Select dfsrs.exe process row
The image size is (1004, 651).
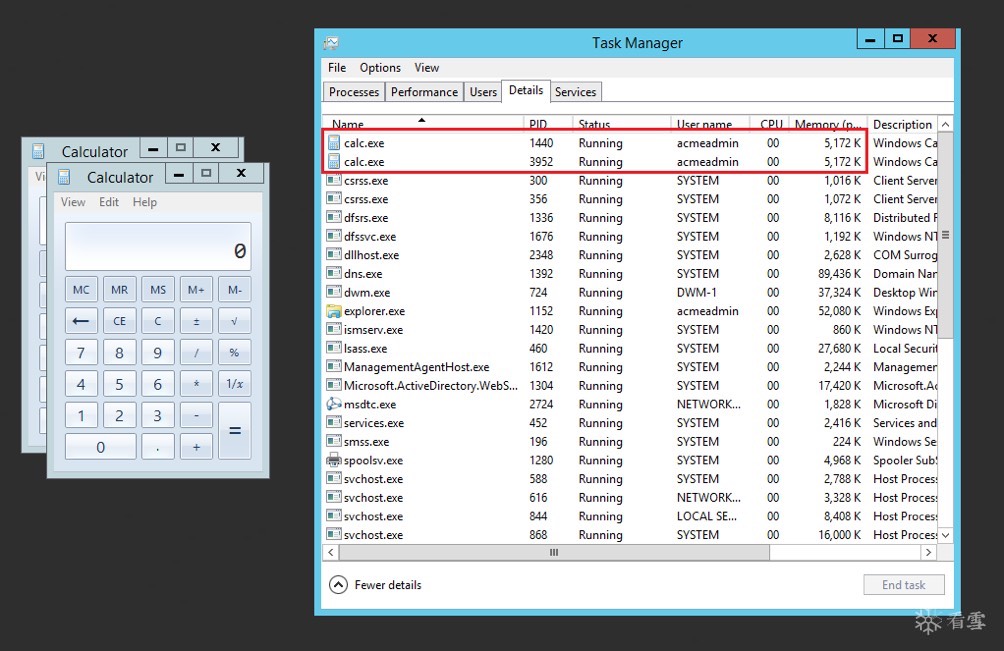click(630, 218)
